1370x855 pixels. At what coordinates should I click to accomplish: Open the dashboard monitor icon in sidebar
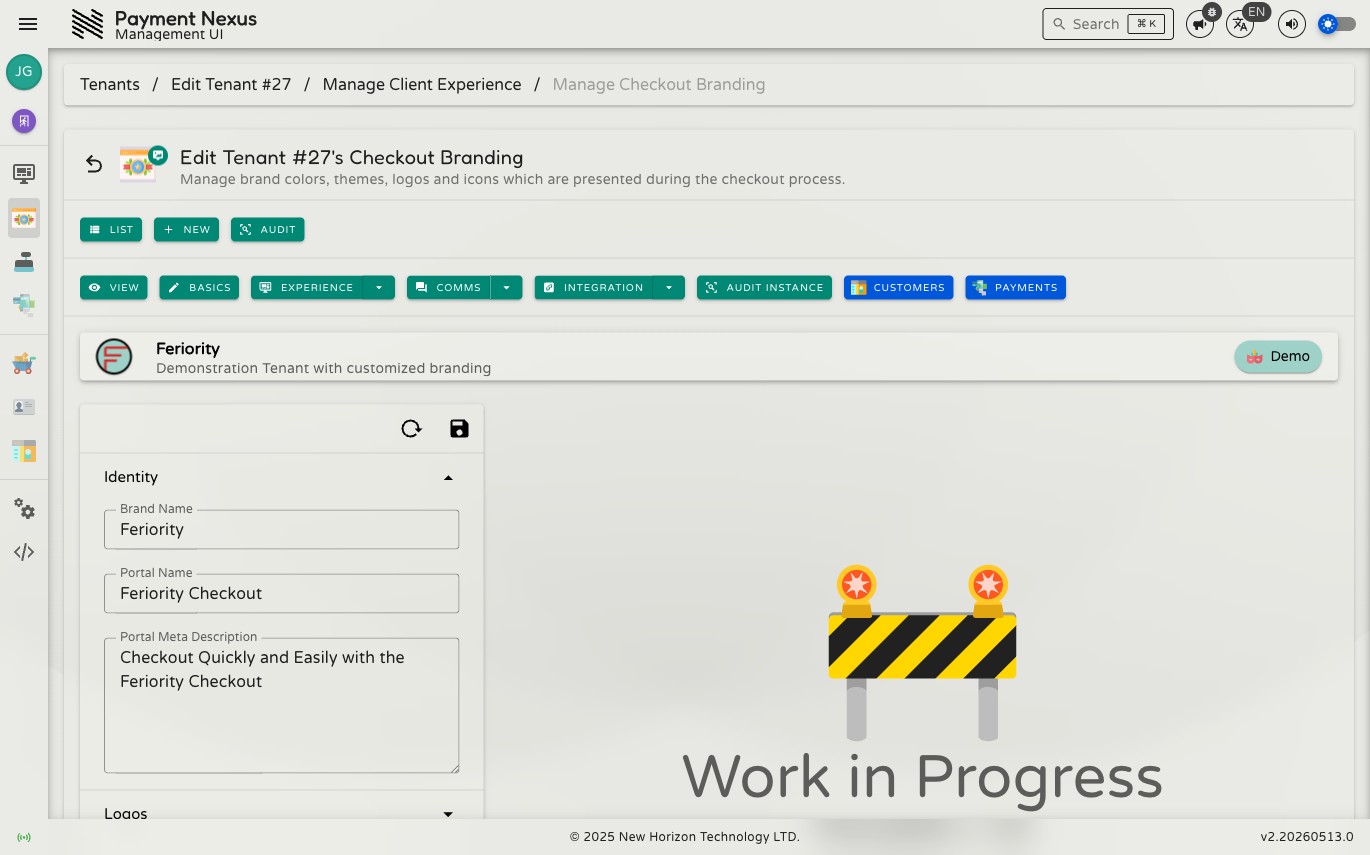pyautogui.click(x=24, y=174)
